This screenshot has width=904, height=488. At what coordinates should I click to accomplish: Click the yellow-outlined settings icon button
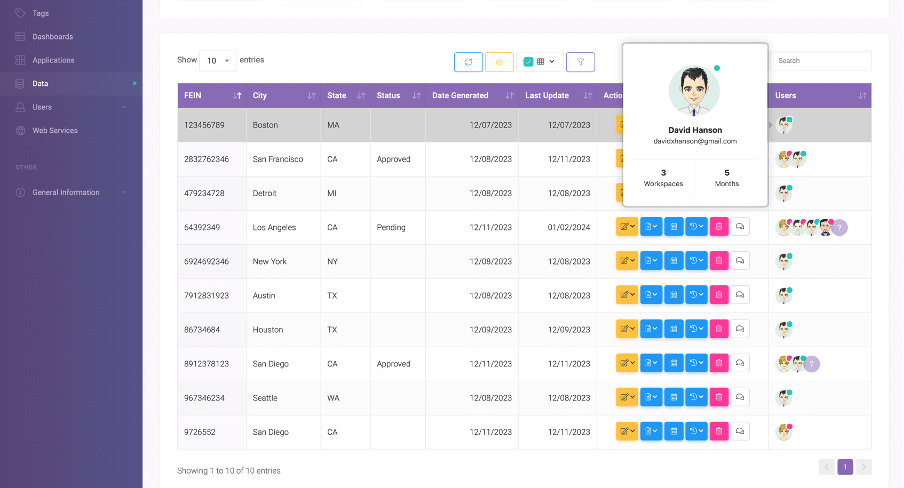click(x=499, y=62)
